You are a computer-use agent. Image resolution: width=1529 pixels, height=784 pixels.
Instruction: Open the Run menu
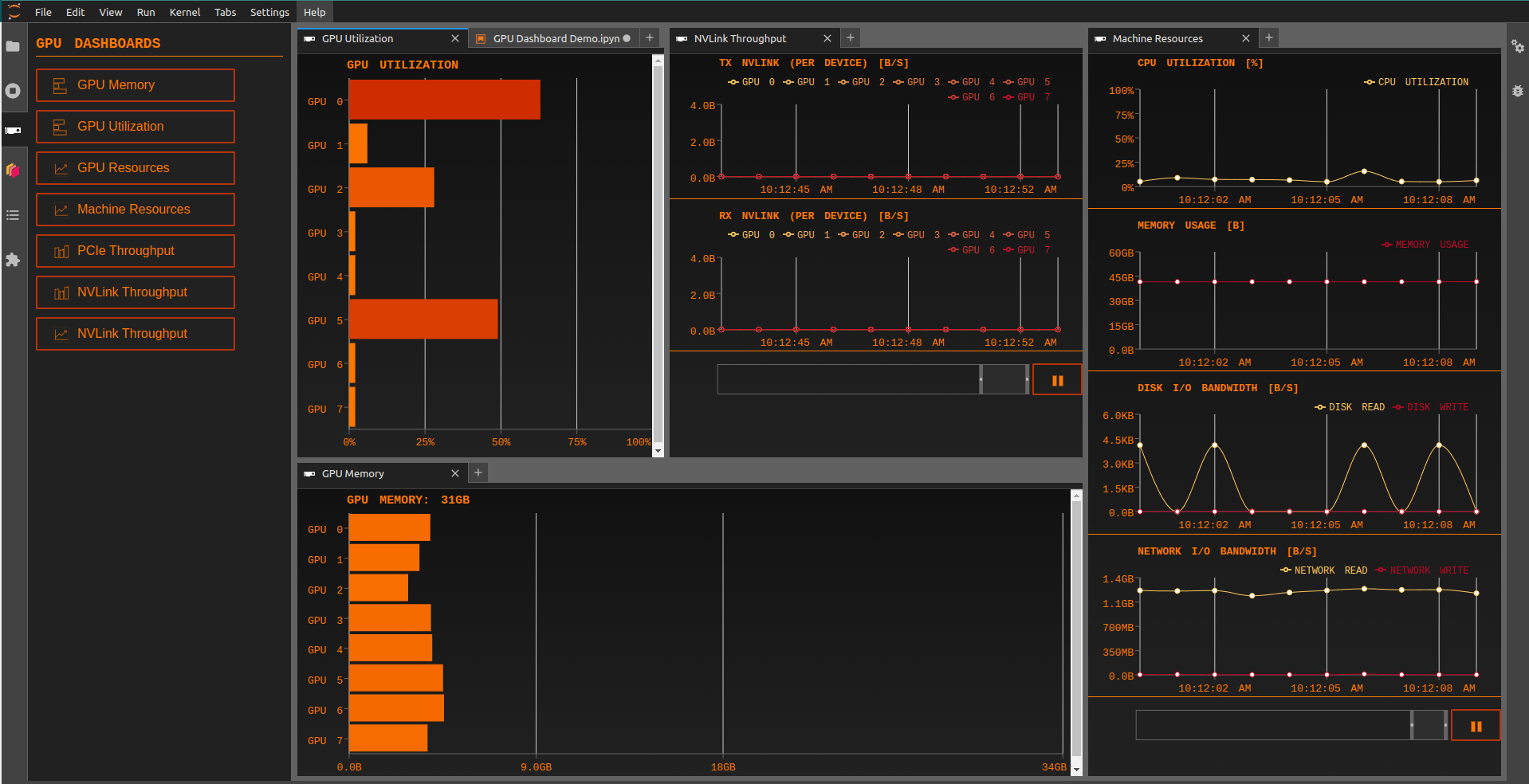(145, 12)
